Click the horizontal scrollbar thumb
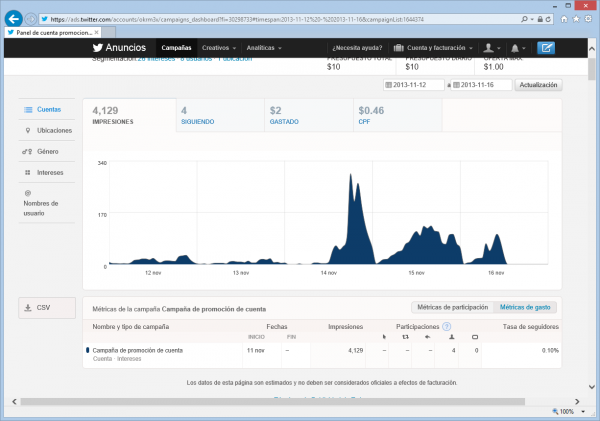The width and height of the screenshot is (600, 421). point(272,401)
